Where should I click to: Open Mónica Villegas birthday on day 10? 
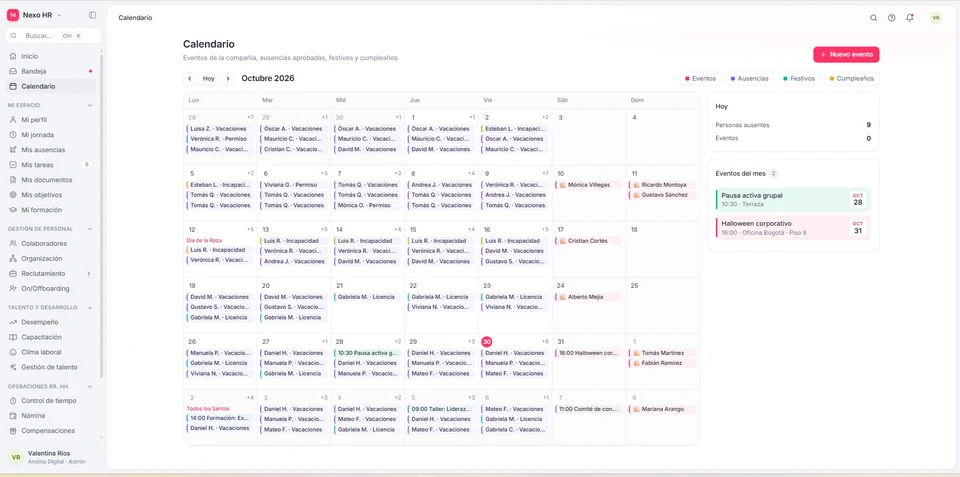point(588,184)
